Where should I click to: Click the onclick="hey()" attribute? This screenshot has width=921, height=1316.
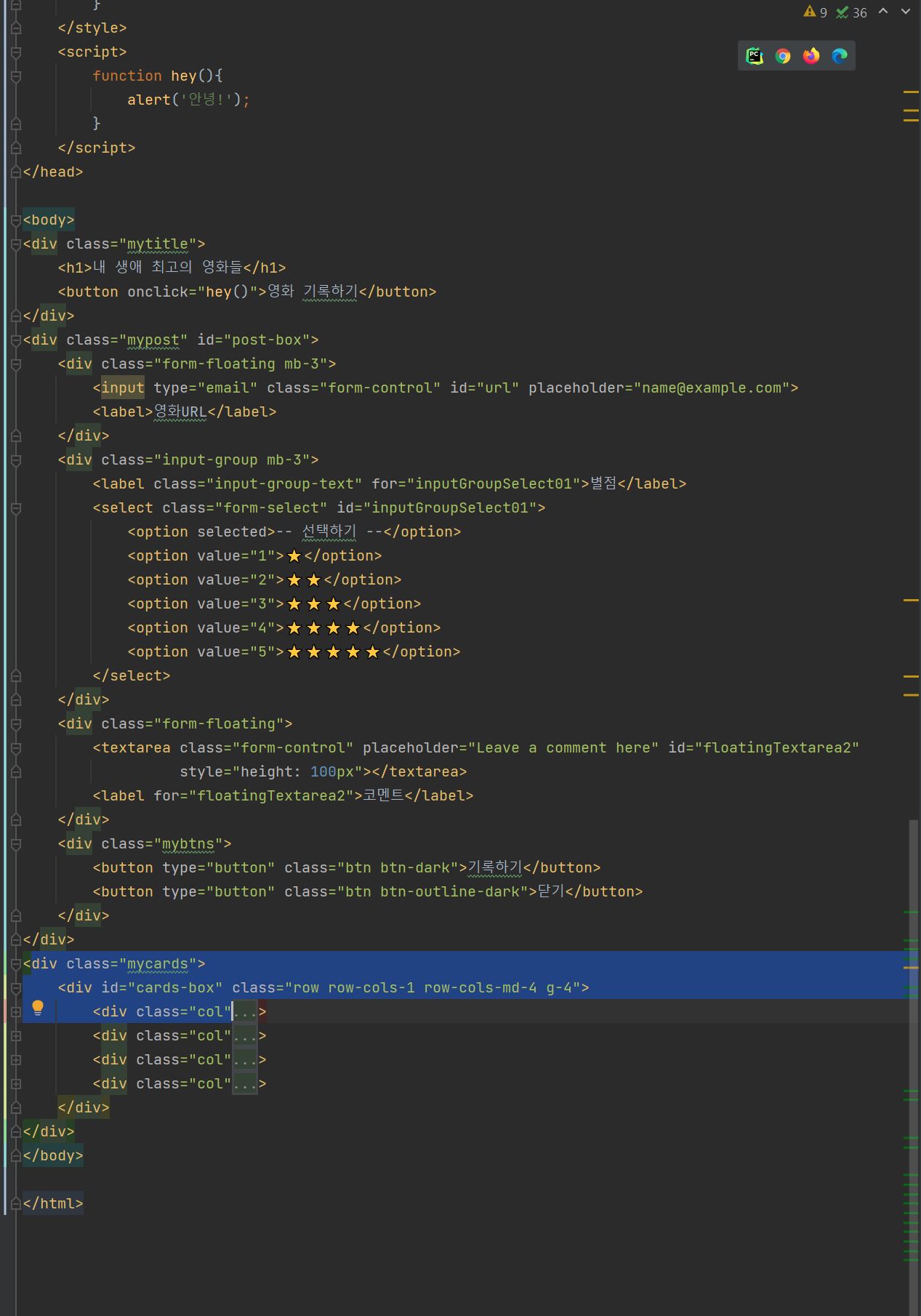click(x=193, y=292)
